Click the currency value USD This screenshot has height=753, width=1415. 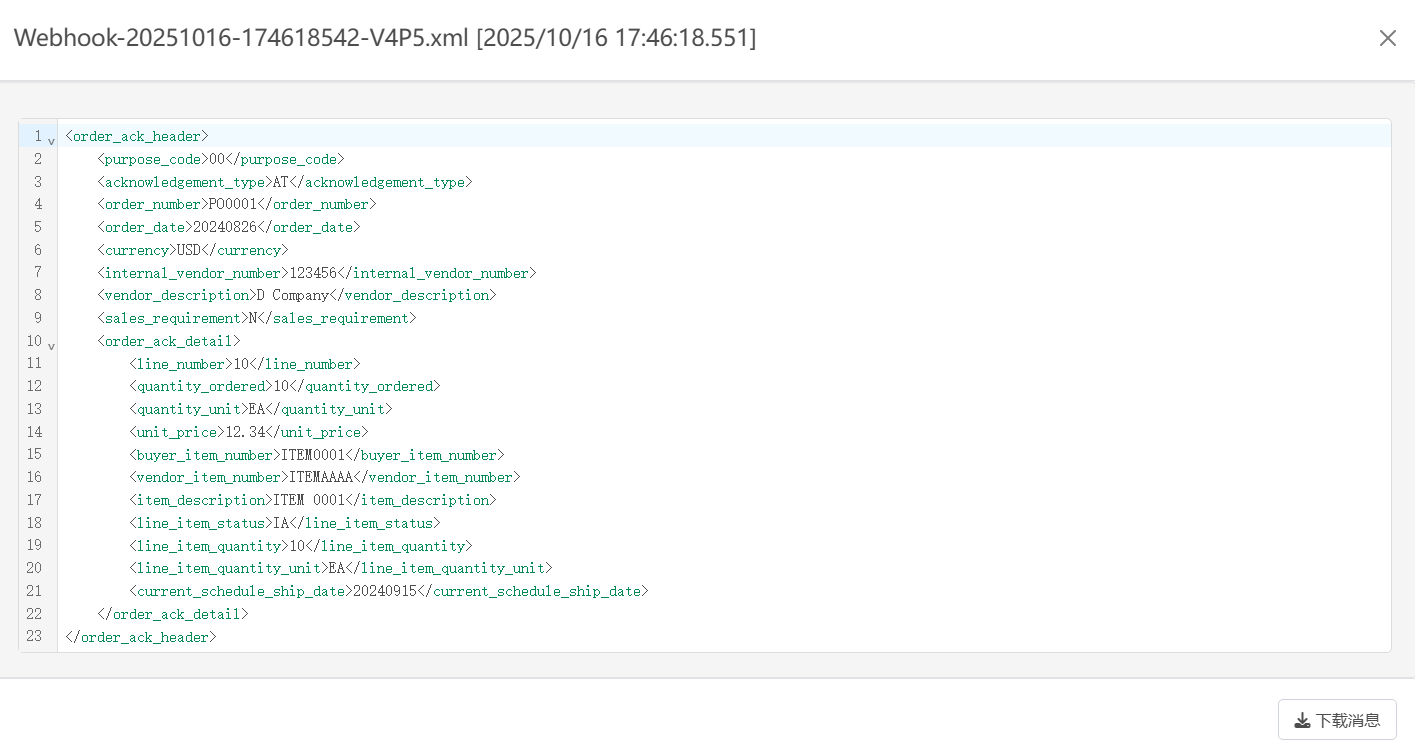pyautogui.click(x=187, y=249)
